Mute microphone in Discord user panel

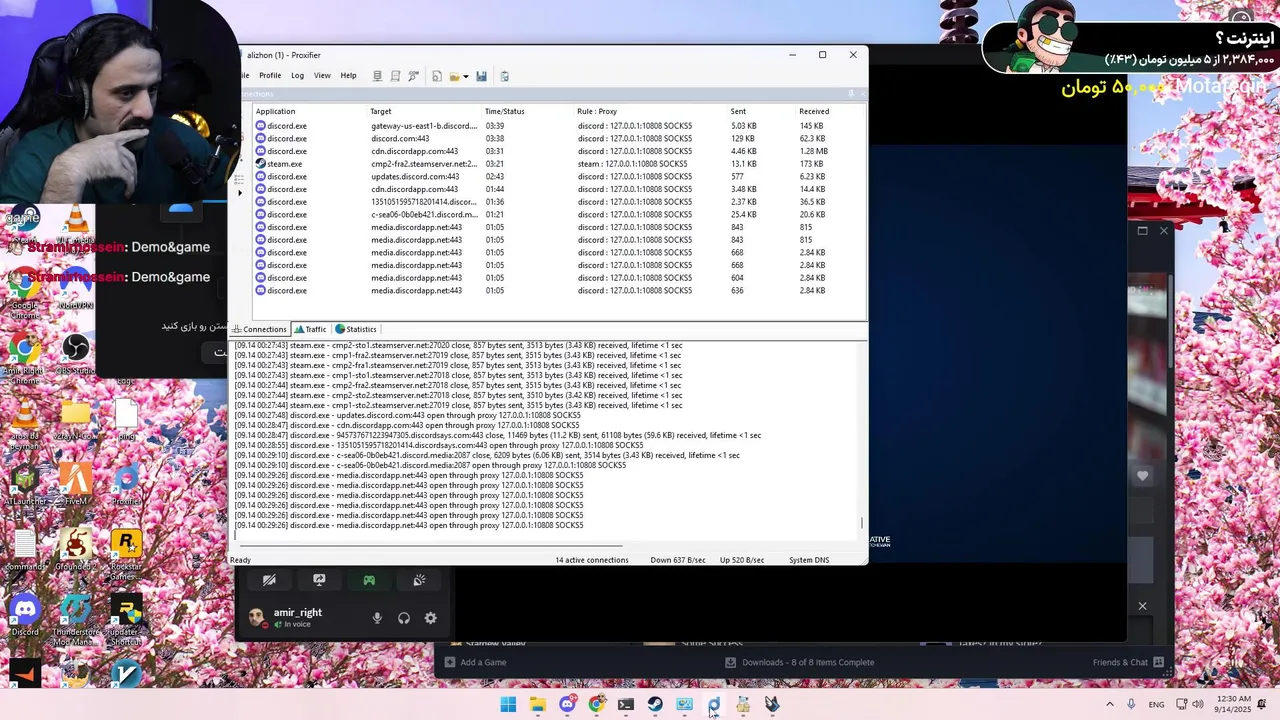[377, 618]
